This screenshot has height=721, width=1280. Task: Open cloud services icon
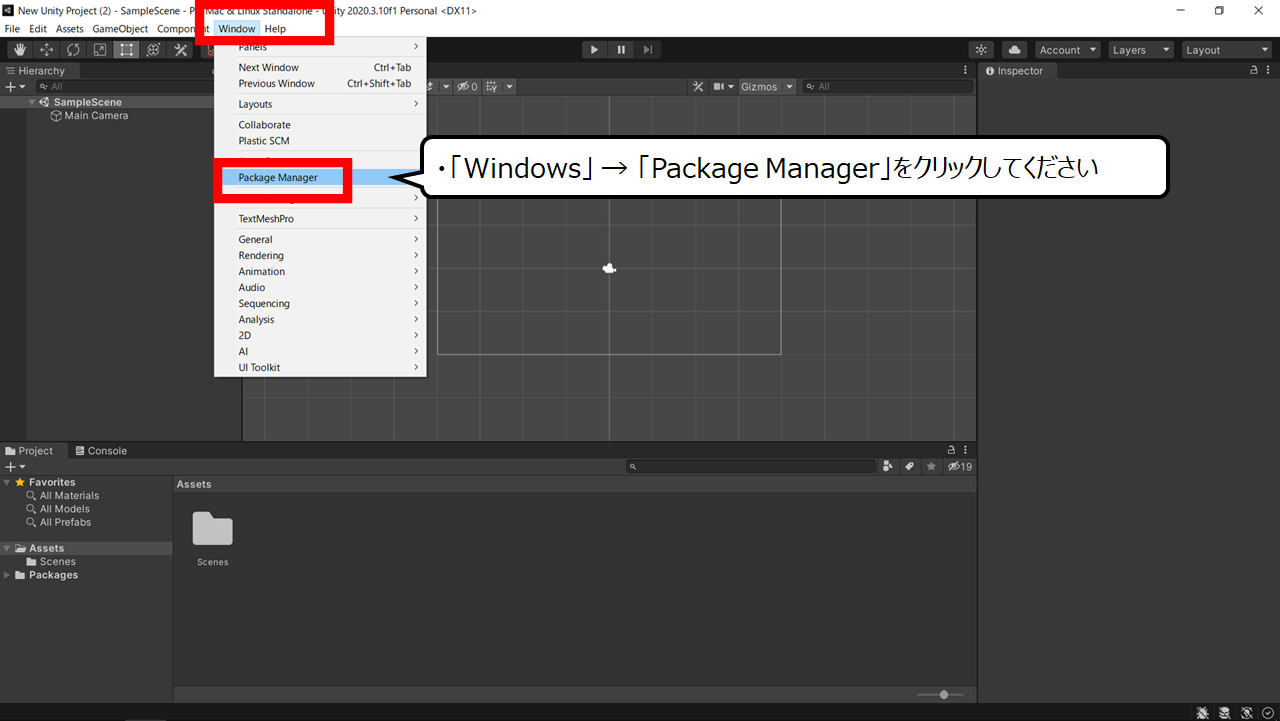coord(1014,50)
